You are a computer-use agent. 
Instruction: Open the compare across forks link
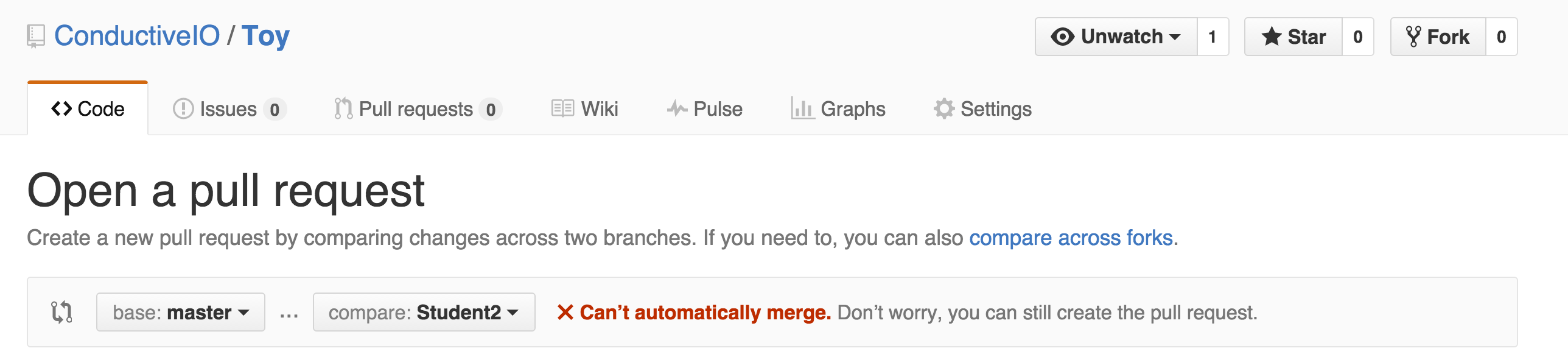click(x=1071, y=238)
